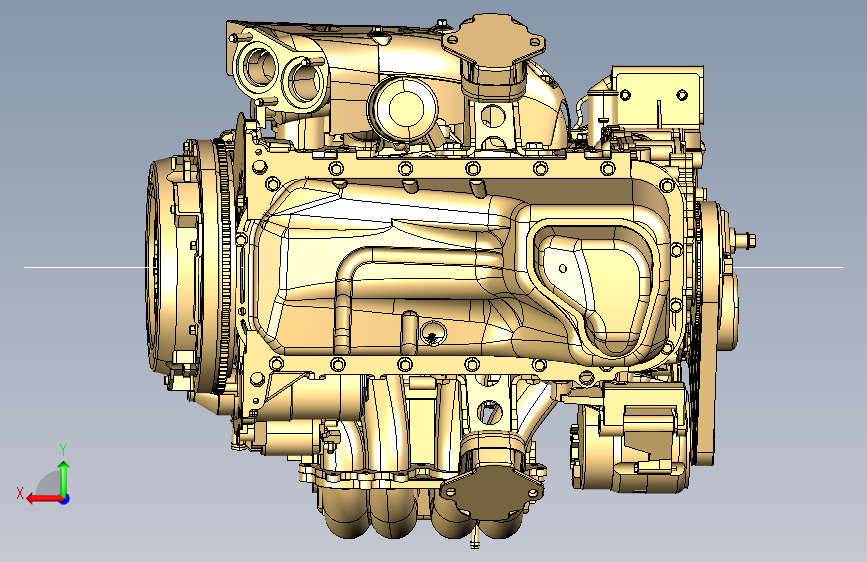
Task: Pick the twin throttle body inlet at top left
Action: [279, 71]
